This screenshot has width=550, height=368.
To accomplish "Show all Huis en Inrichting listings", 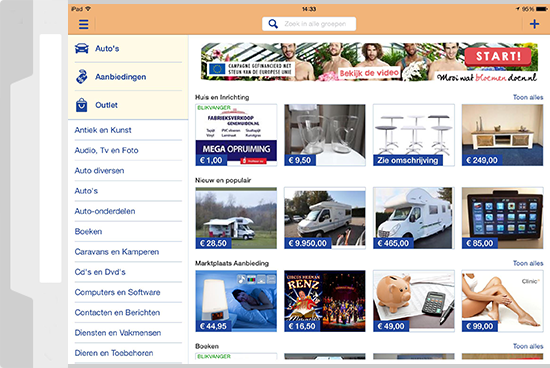I will [x=528, y=97].
